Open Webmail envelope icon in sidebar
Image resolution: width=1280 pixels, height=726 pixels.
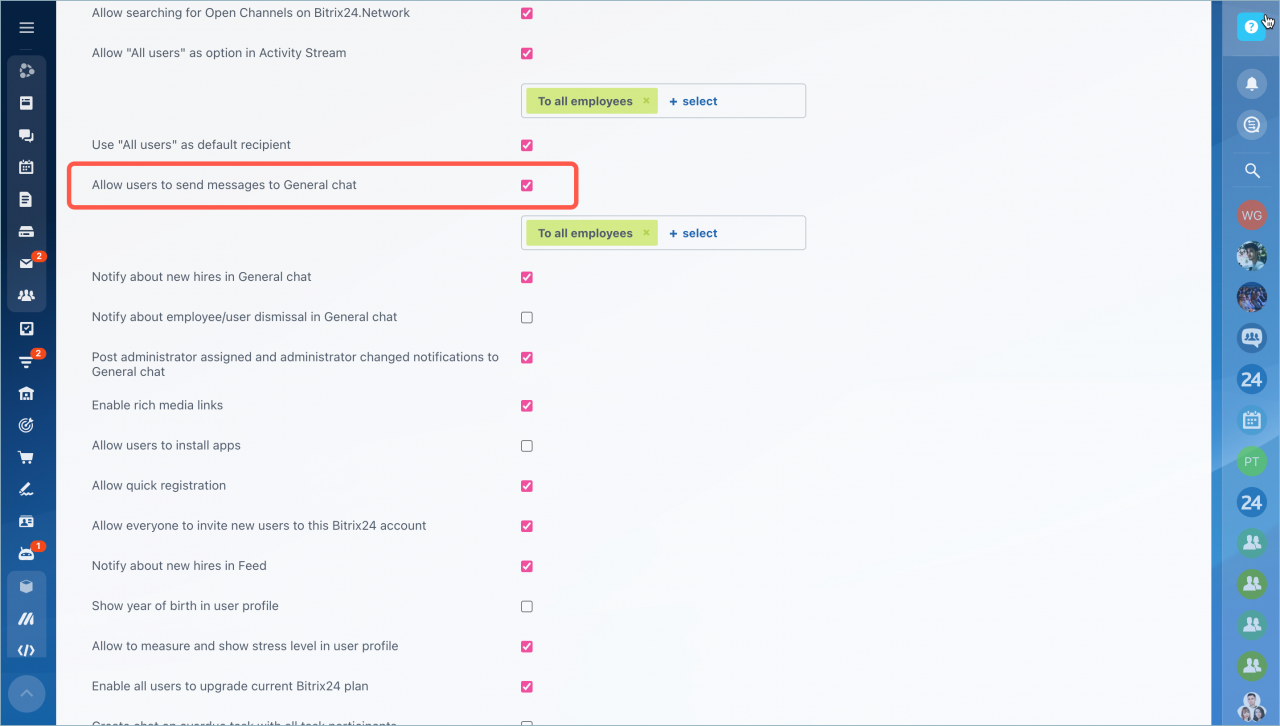click(x=27, y=264)
